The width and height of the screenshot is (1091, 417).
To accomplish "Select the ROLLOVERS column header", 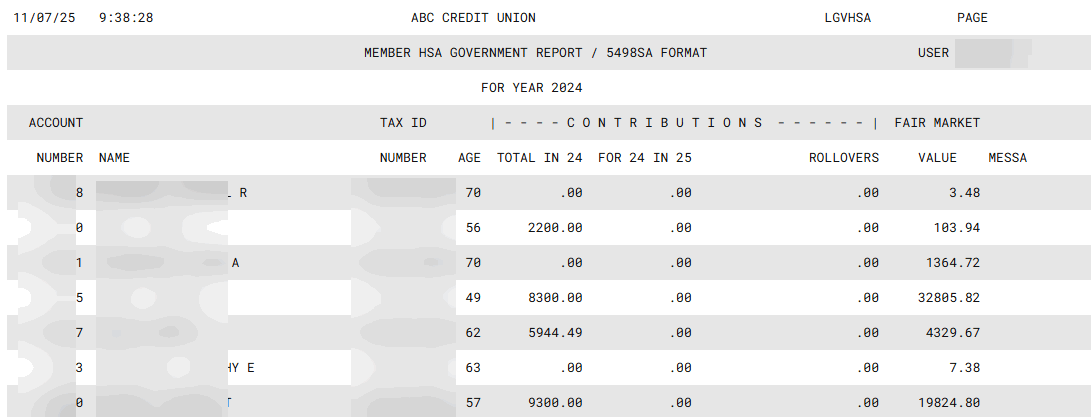I will (x=844, y=158).
